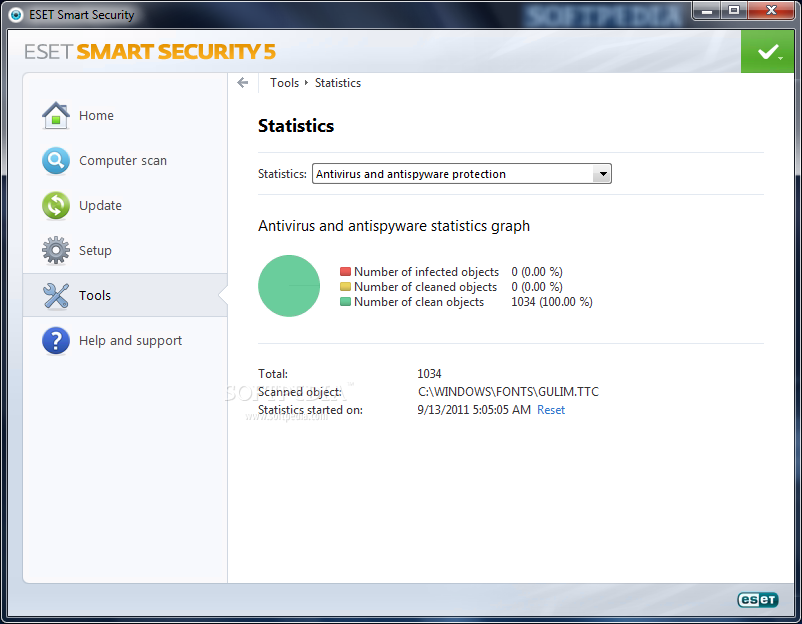
Task: Click the 'Number of clean objects' label
Action: [x=418, y=302]
